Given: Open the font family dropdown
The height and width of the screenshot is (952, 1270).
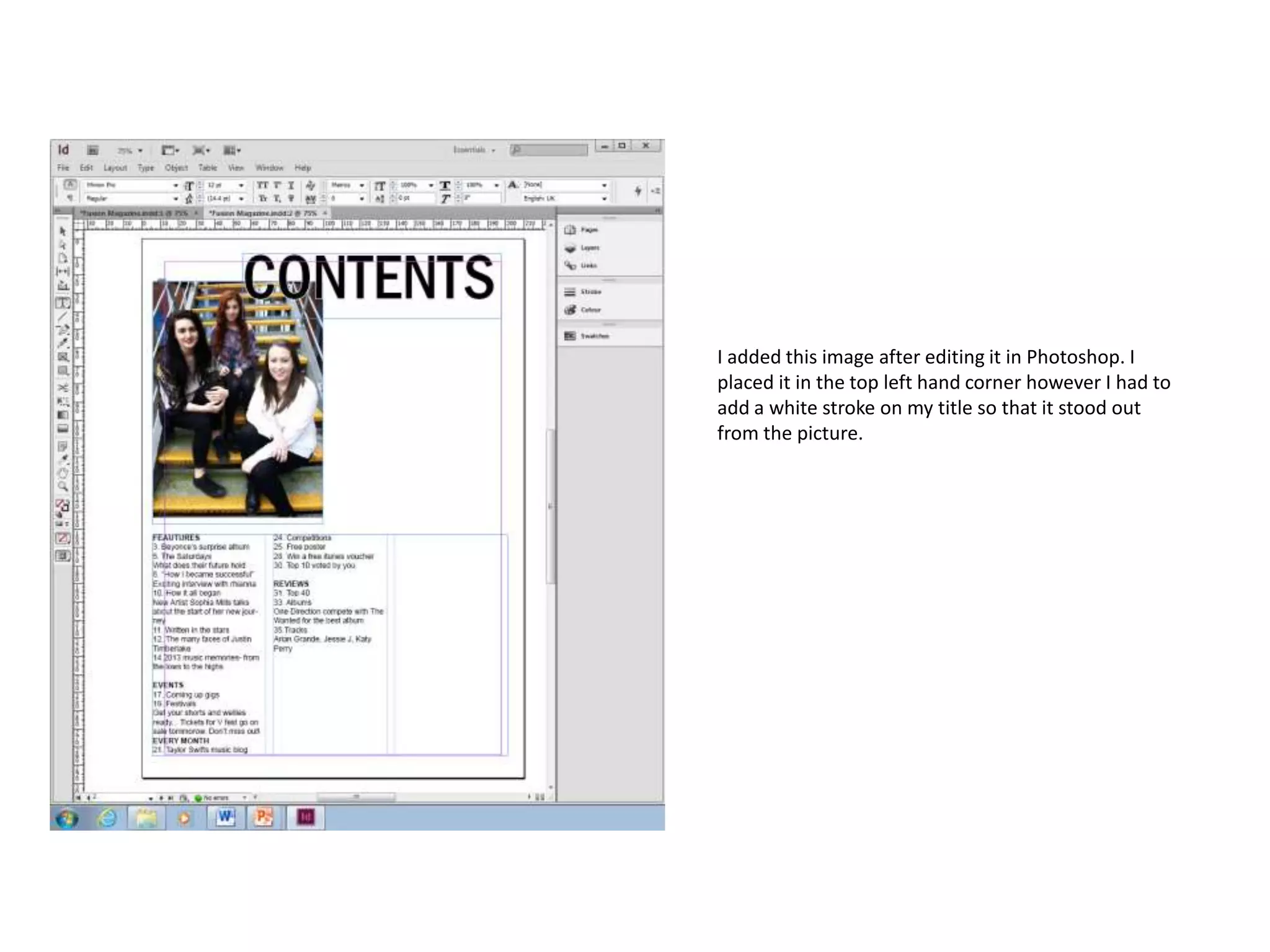Looking at the screenshot, I should 175,185.
